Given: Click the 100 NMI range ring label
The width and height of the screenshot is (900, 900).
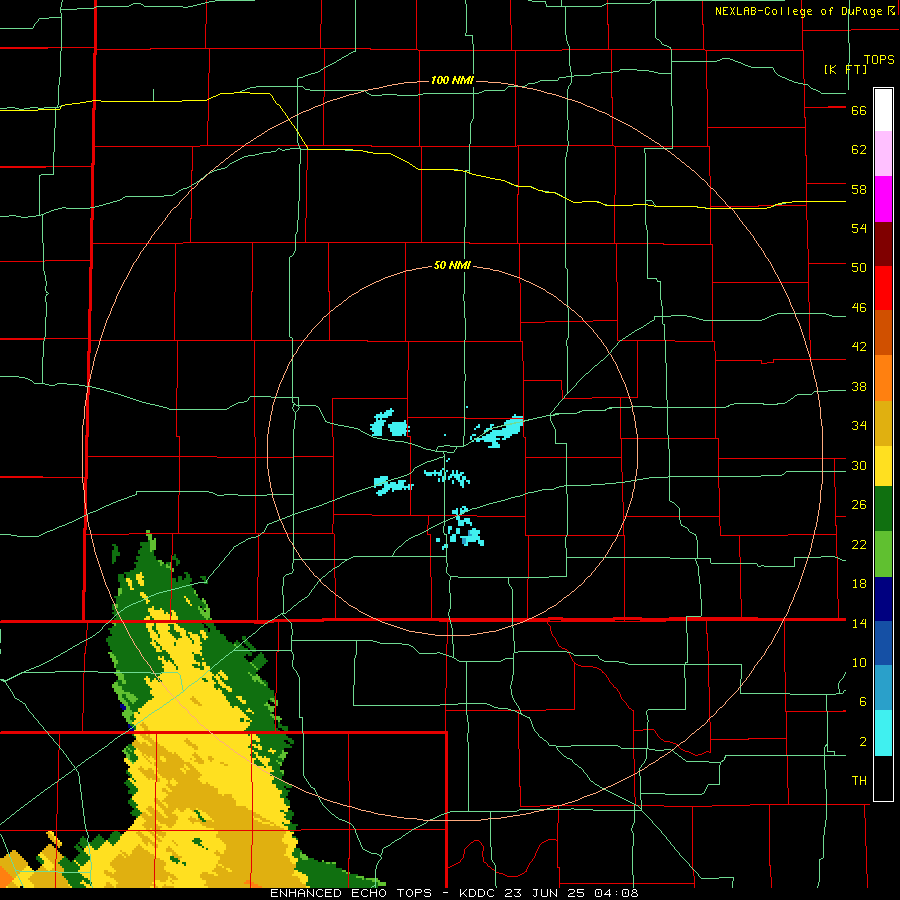Looking at the screenshot, I should coord(452,80).
